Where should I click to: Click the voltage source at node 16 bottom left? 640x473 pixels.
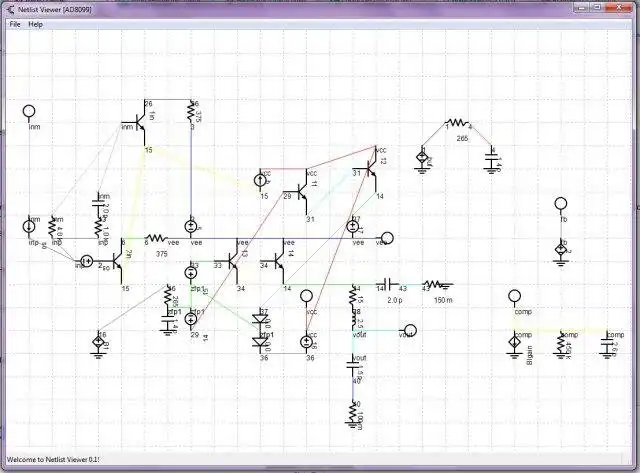[98, 343]
